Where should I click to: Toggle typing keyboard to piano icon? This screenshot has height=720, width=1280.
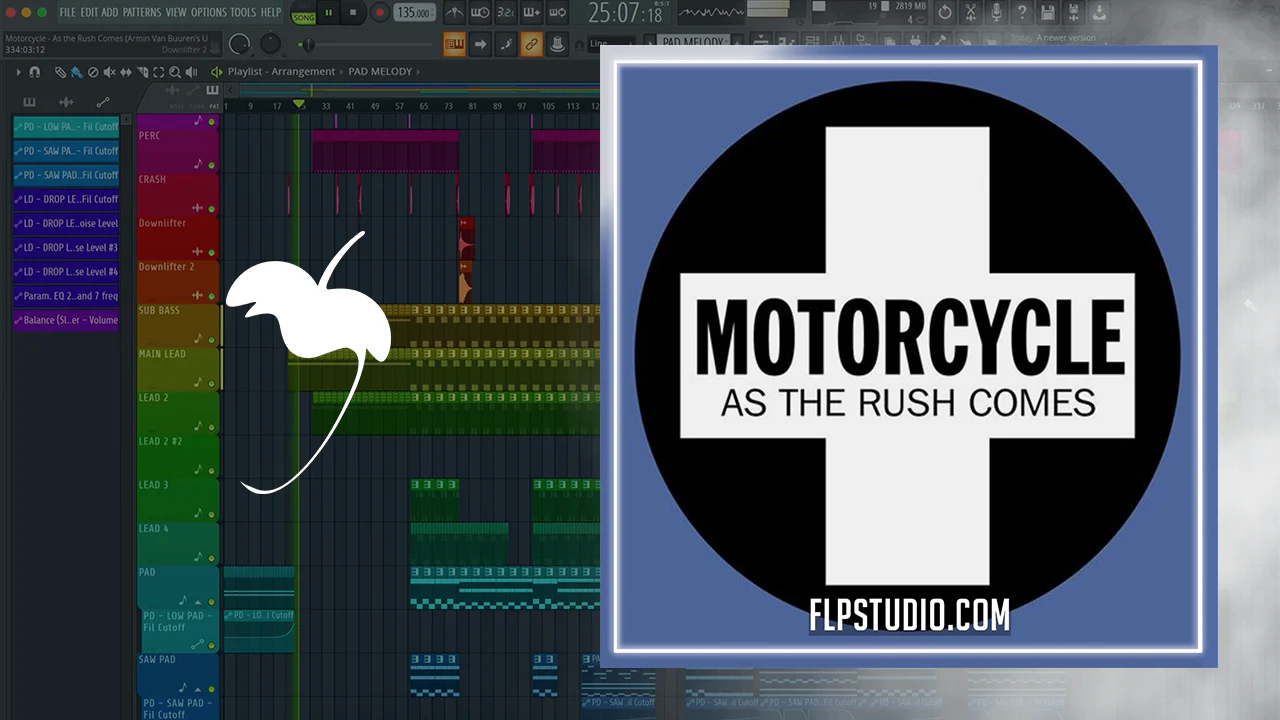454,44
